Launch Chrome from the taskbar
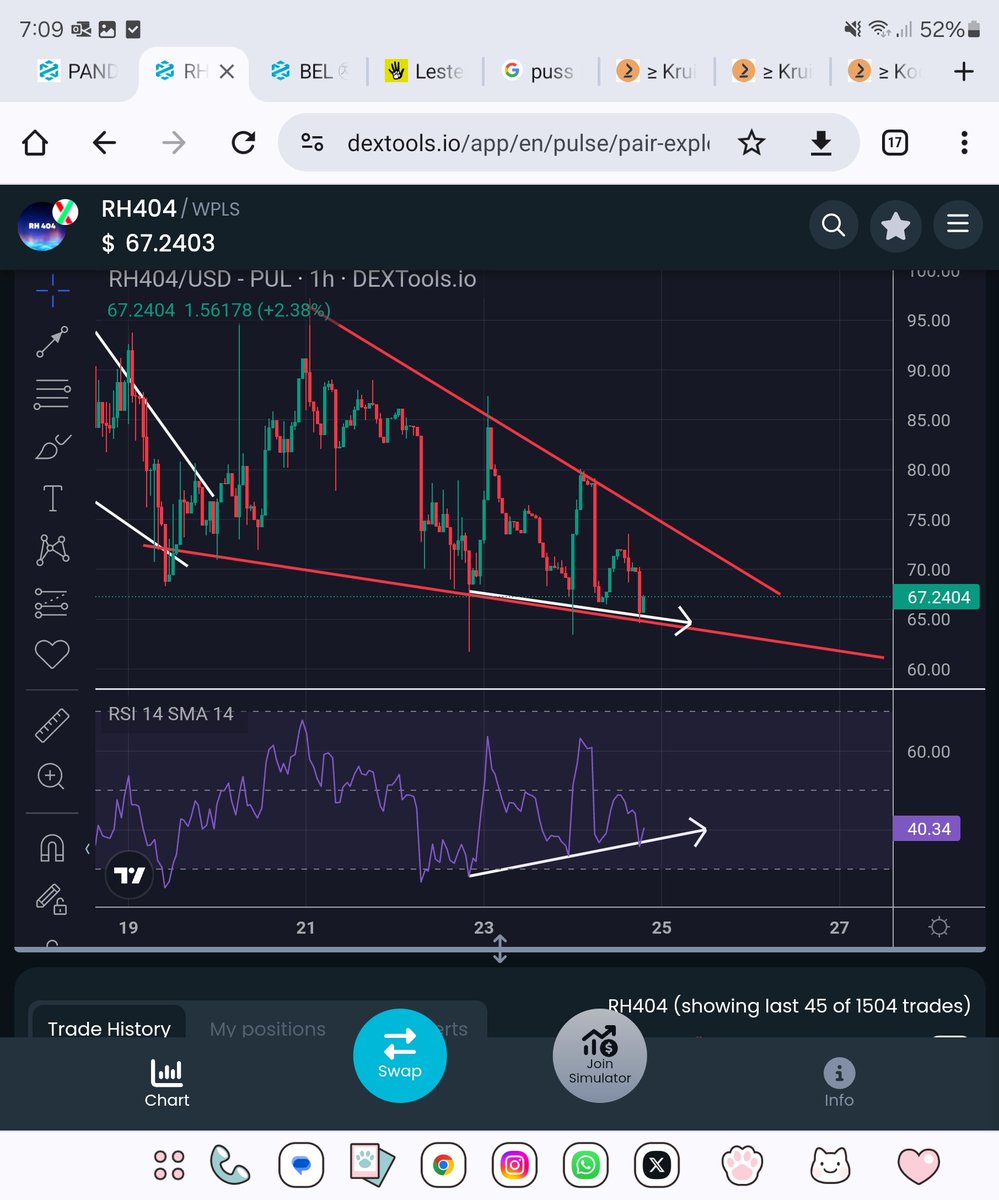 (442, 1165)
